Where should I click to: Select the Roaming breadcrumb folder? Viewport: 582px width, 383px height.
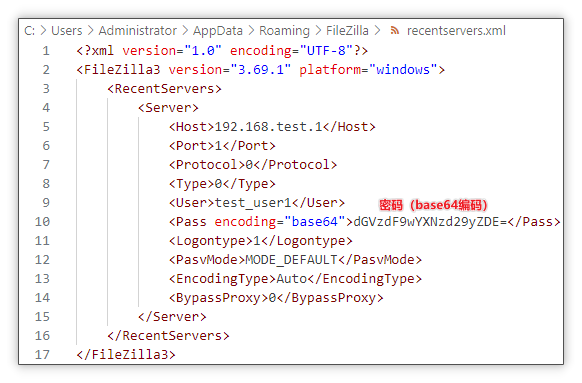[x=284, y=31]
